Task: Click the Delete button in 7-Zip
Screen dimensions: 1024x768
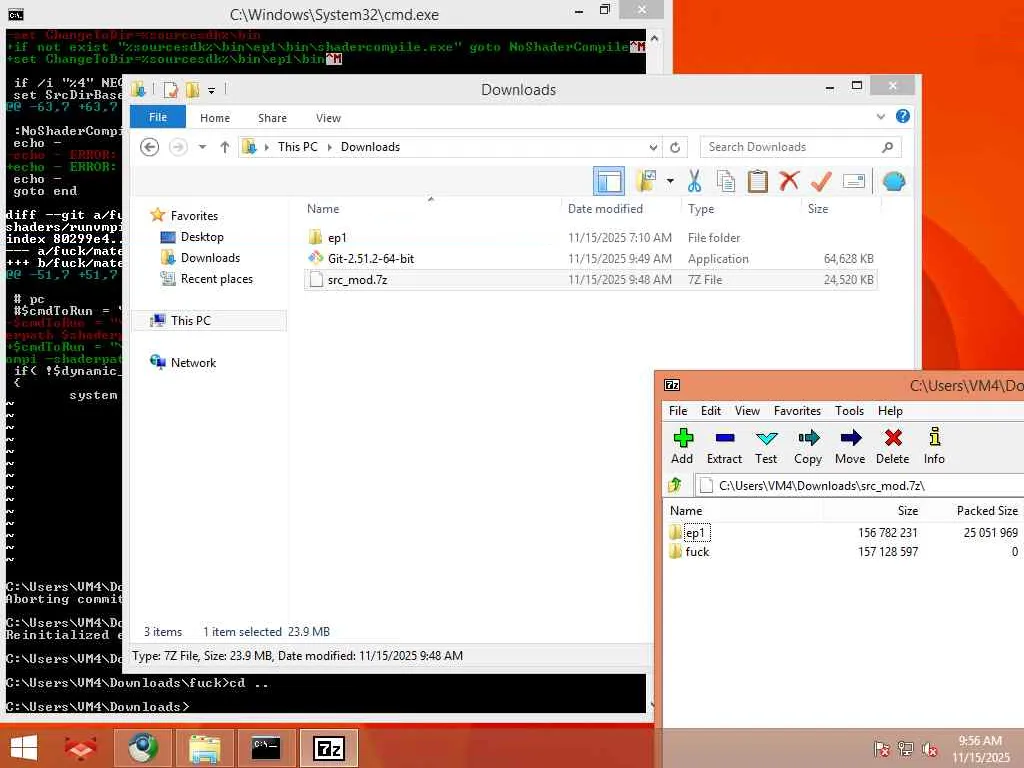Action: (x=893, y=447)
